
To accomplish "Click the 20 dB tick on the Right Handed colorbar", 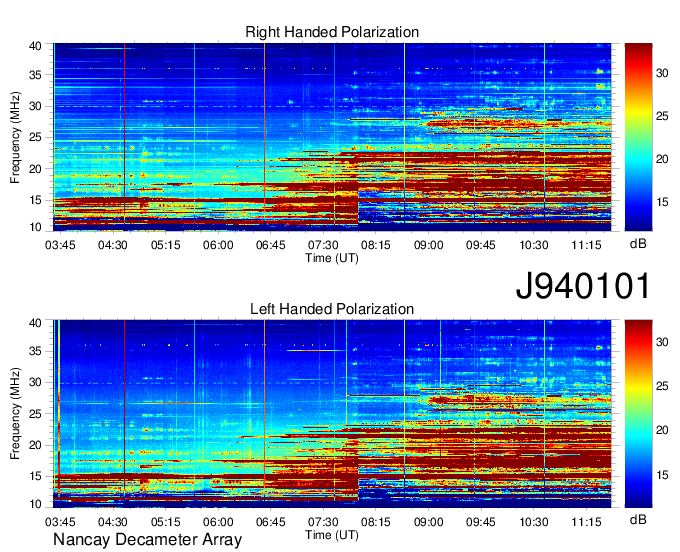I will [x=662, y=159].
